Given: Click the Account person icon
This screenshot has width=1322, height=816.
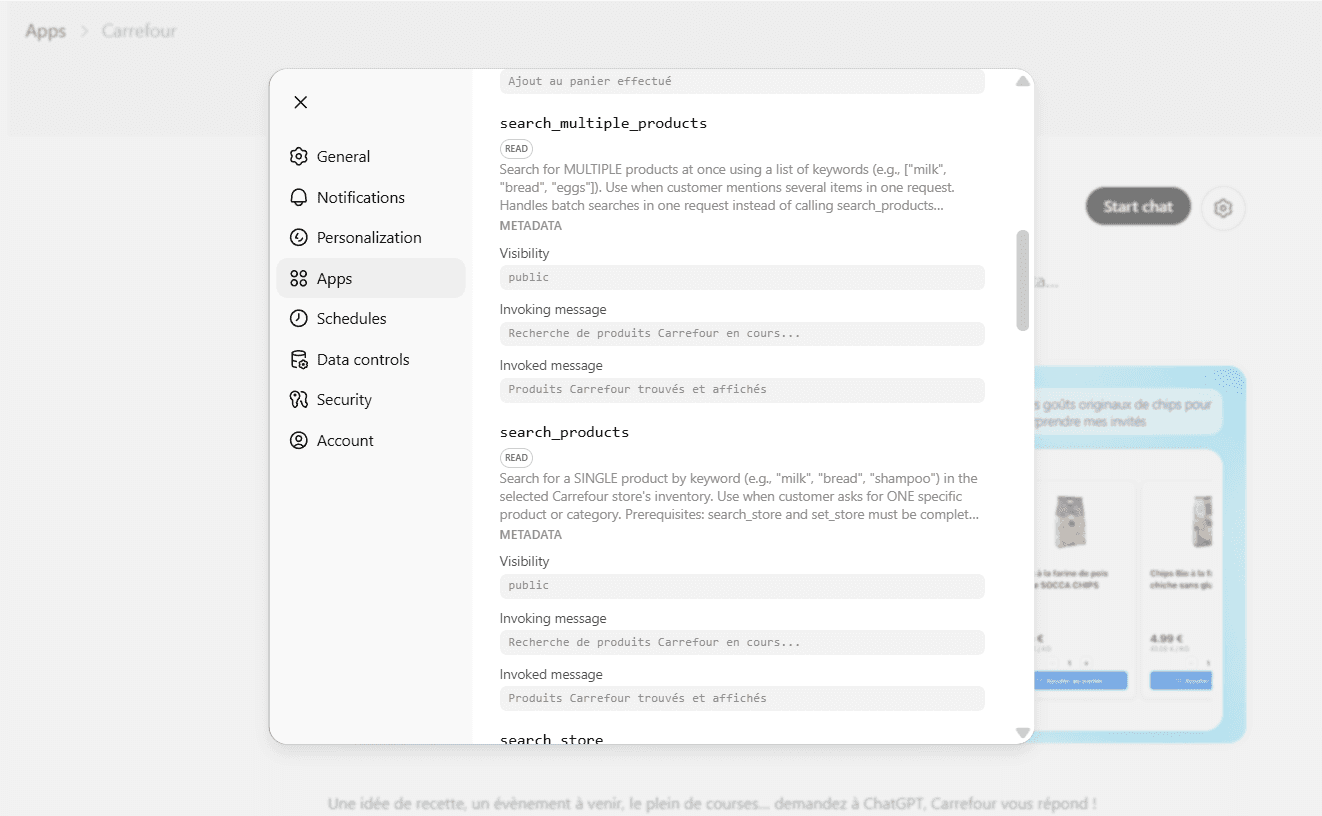Looking at the screenshot, I should [x=298, y=440].
